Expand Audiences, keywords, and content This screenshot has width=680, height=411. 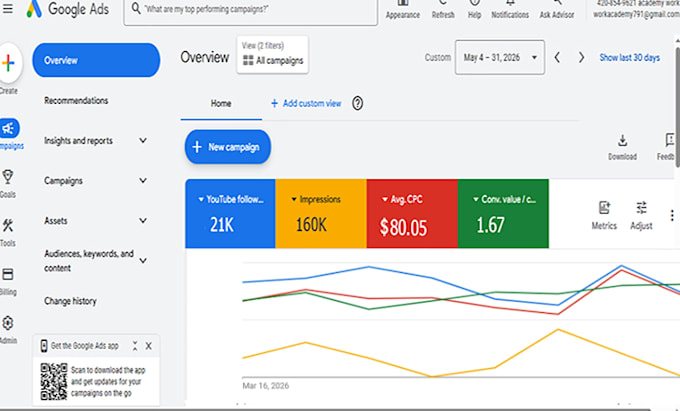tap(96, 261)
